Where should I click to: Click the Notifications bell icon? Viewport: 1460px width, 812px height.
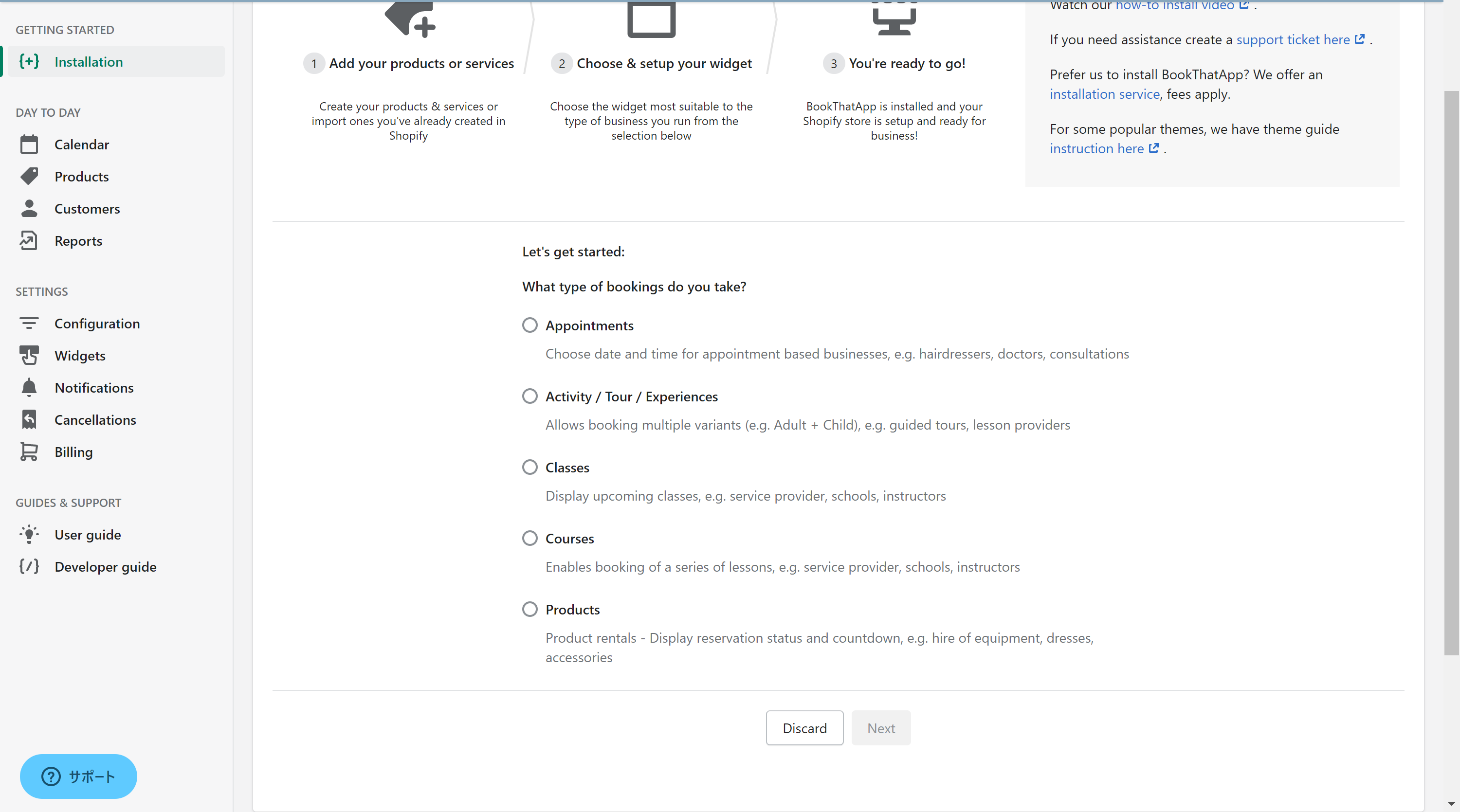click(x=29, y=388)
